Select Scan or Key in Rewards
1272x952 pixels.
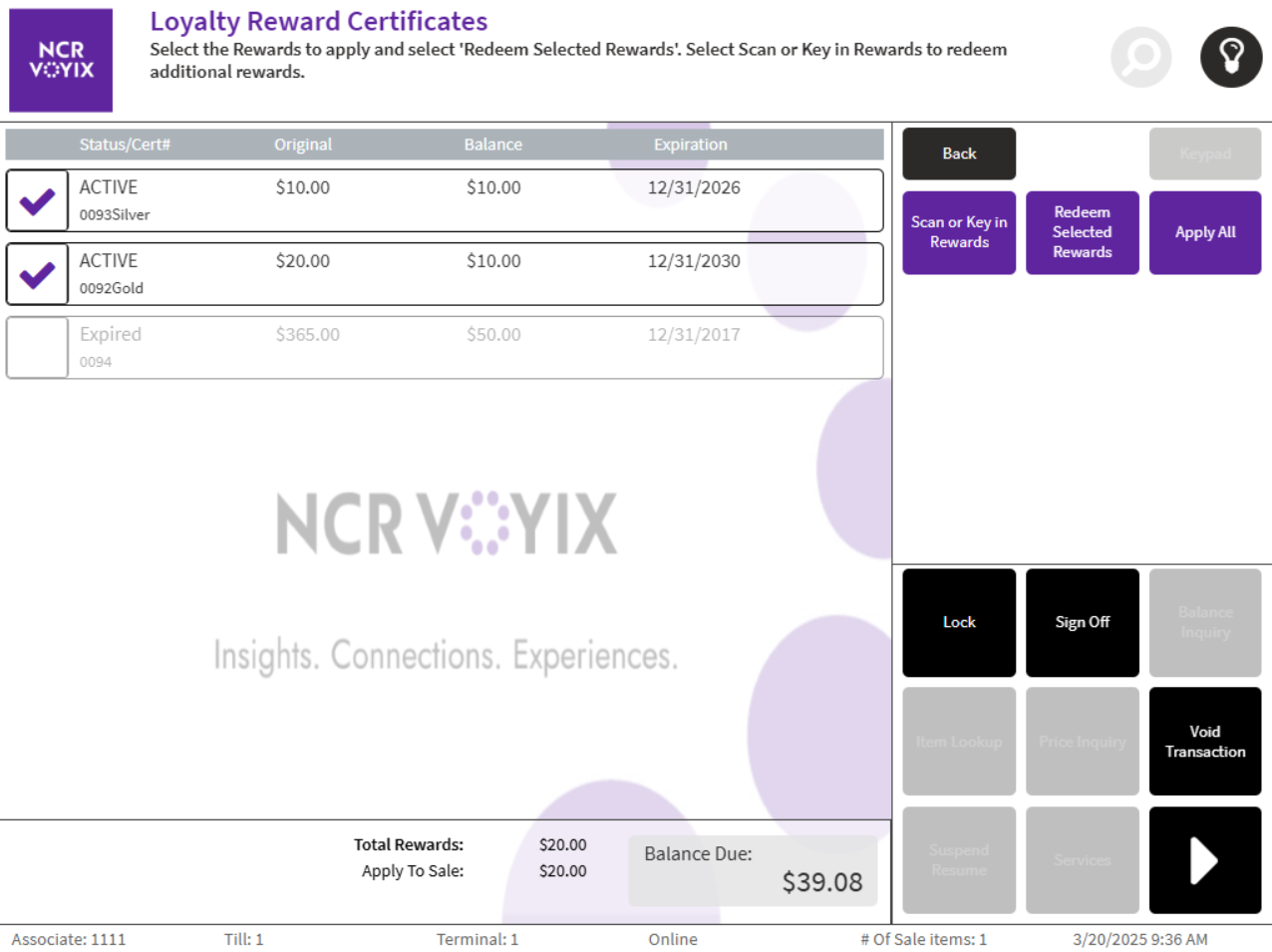[959, 232]
